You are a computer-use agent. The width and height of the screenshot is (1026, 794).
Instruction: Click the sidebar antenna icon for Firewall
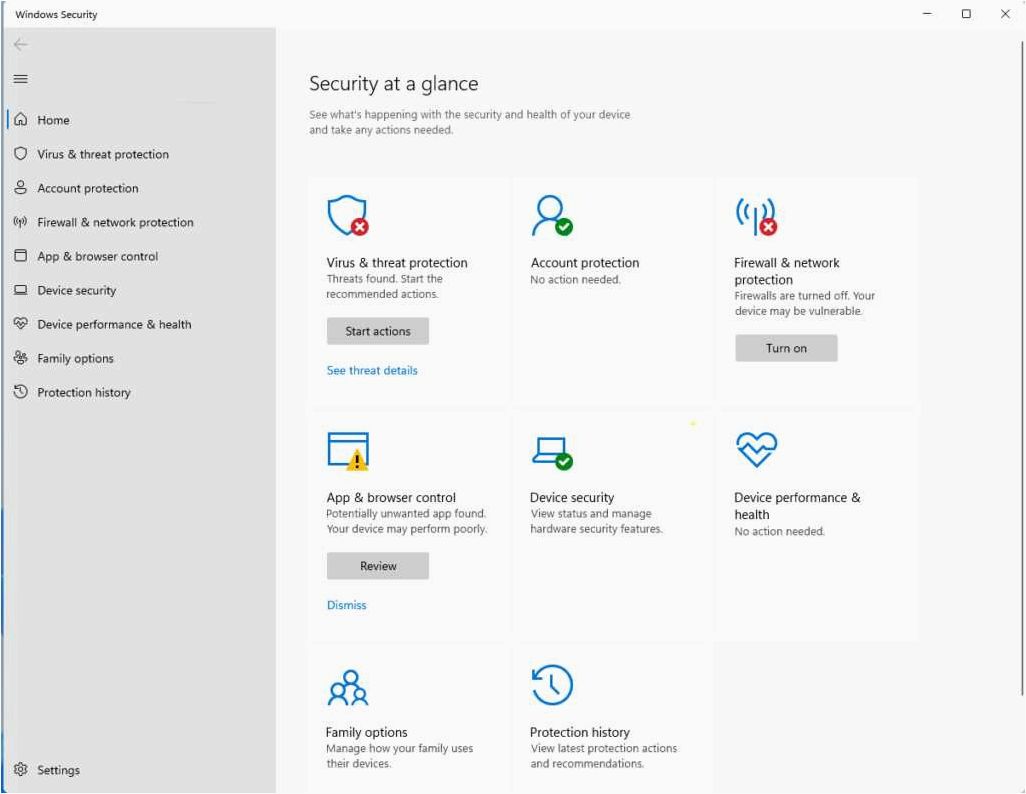pos(21,222)
